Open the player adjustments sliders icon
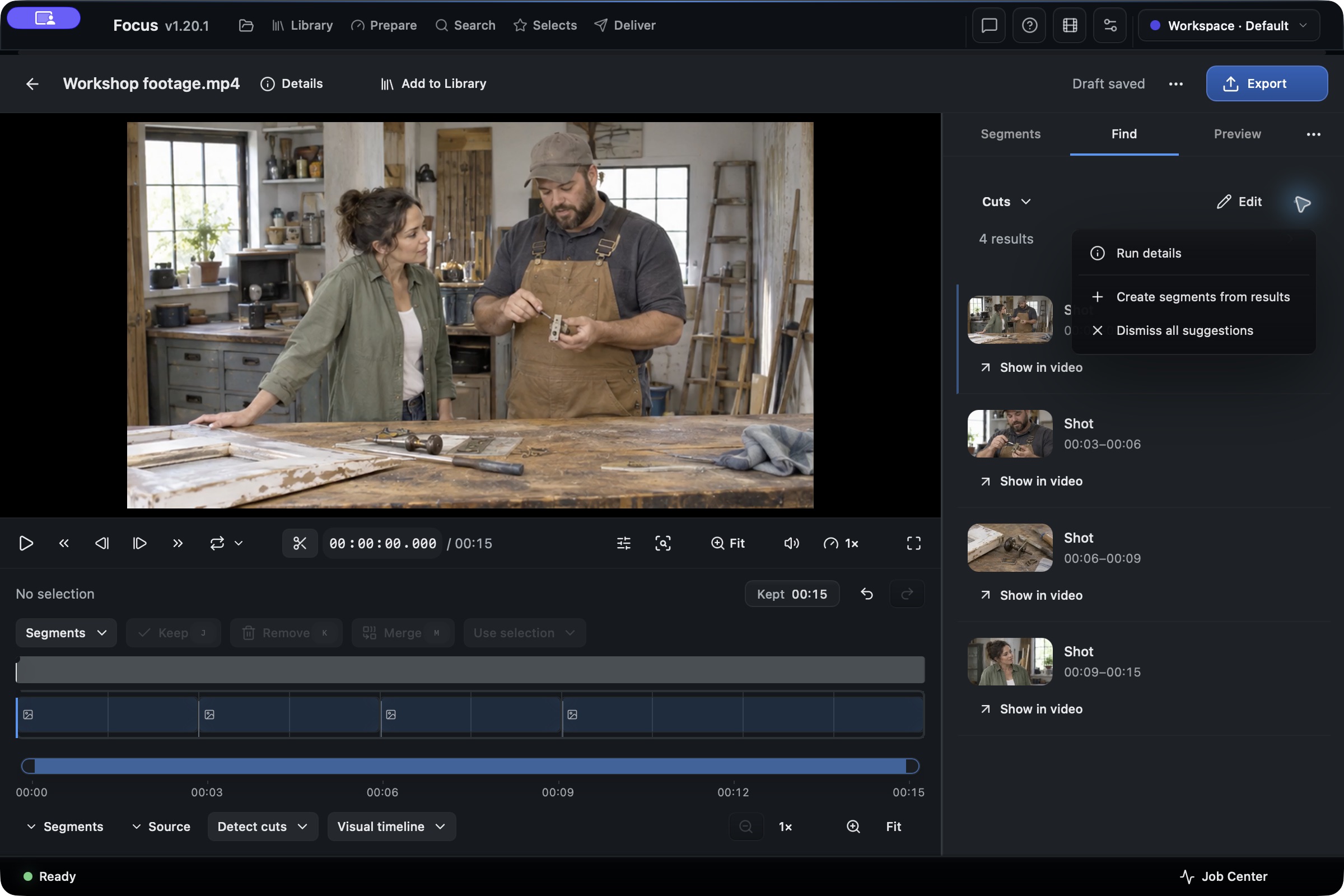This screenshot has width=1344, height=896. [x=623, y=543]
